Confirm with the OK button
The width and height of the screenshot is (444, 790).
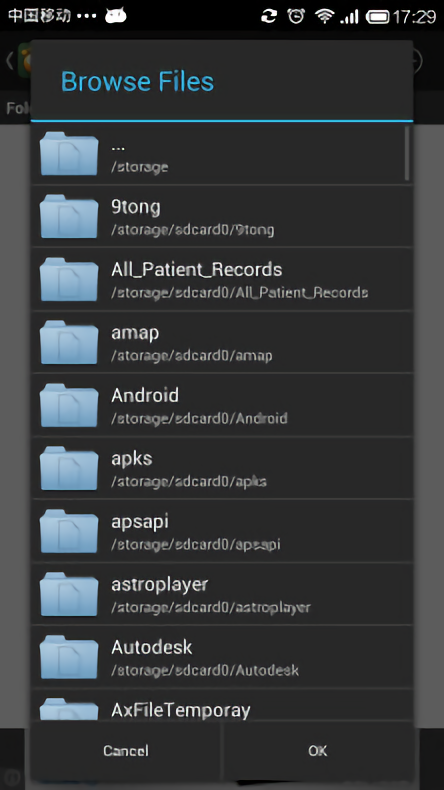pyautogui.click(x=318, y=751)
